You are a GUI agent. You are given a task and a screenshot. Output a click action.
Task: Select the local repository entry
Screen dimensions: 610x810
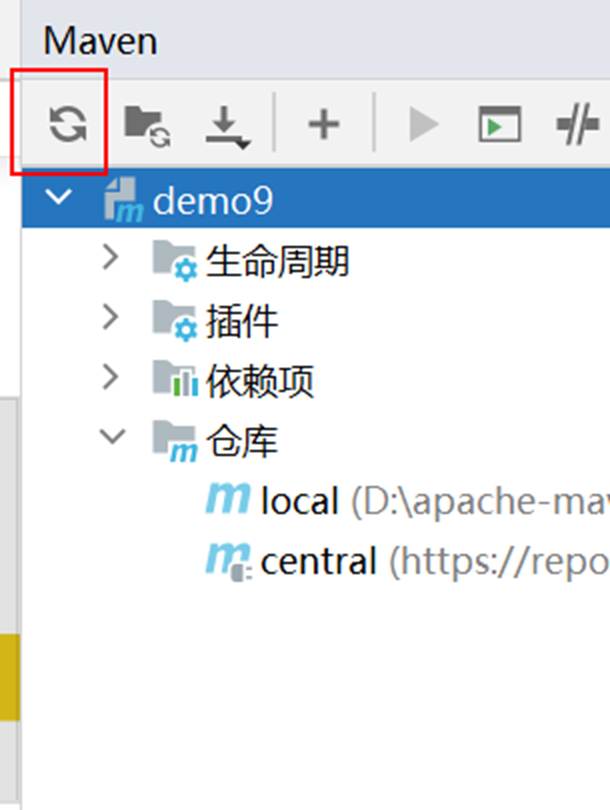406,501
